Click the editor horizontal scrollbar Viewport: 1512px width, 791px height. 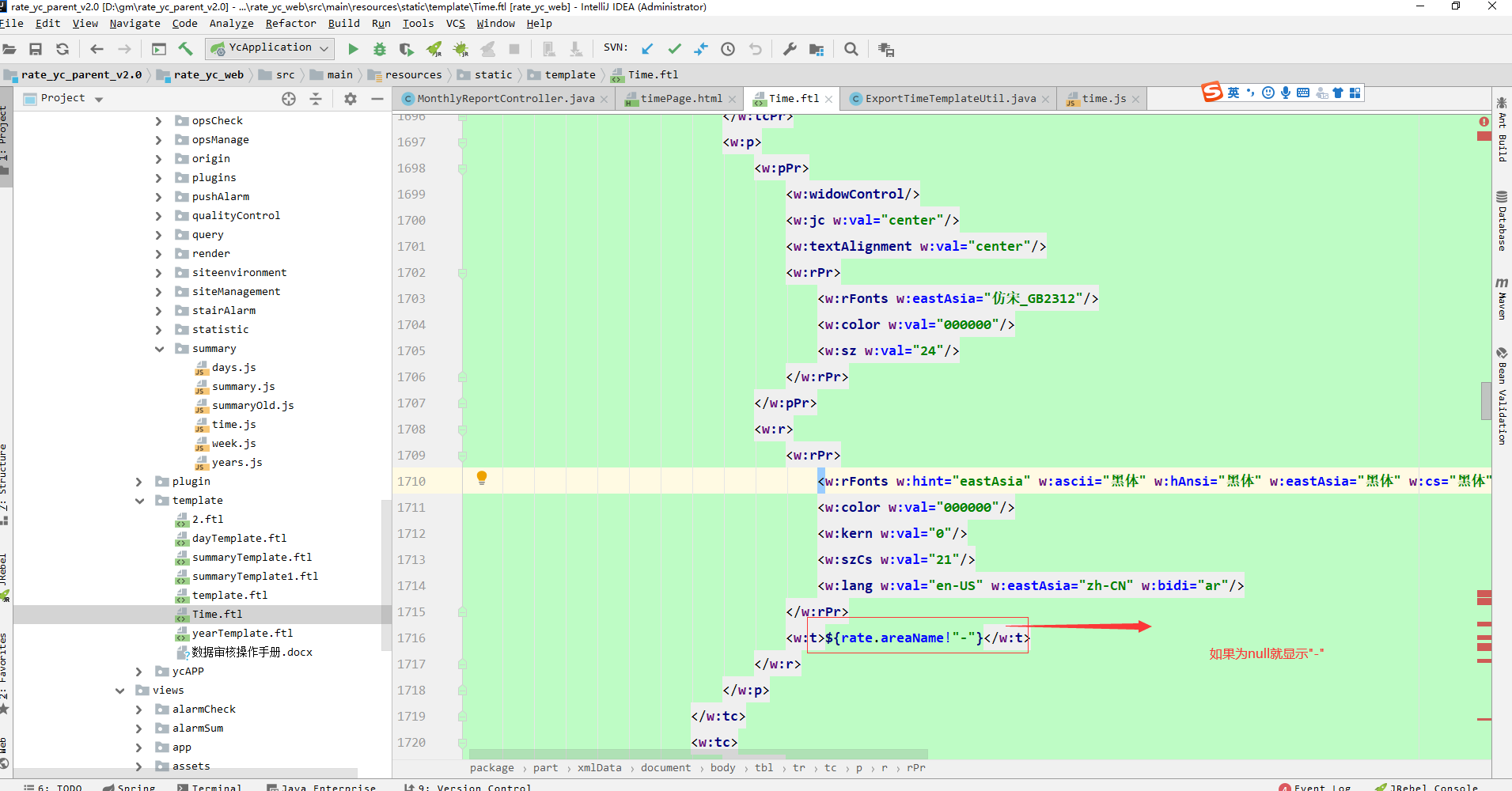[699, 754]
